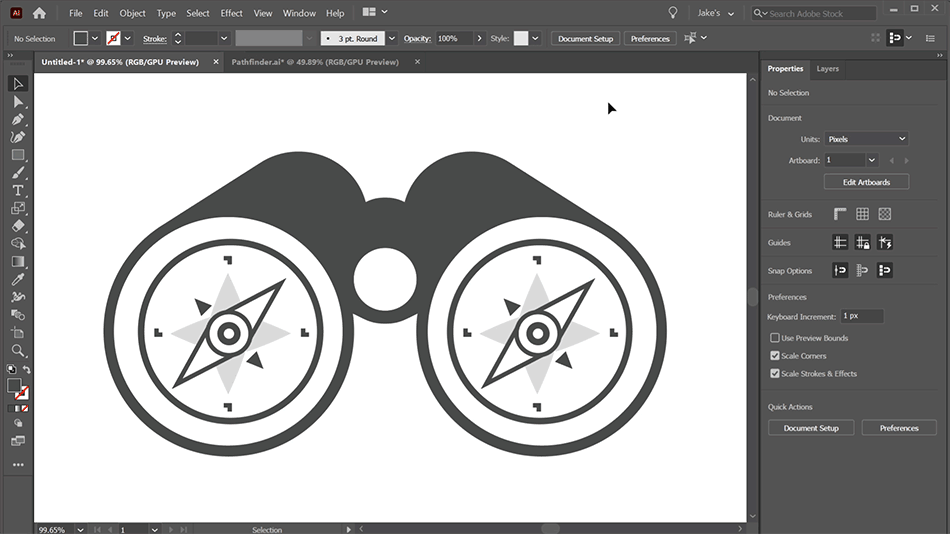Click the Search Adobe Stock field

[x=814, y=13]
